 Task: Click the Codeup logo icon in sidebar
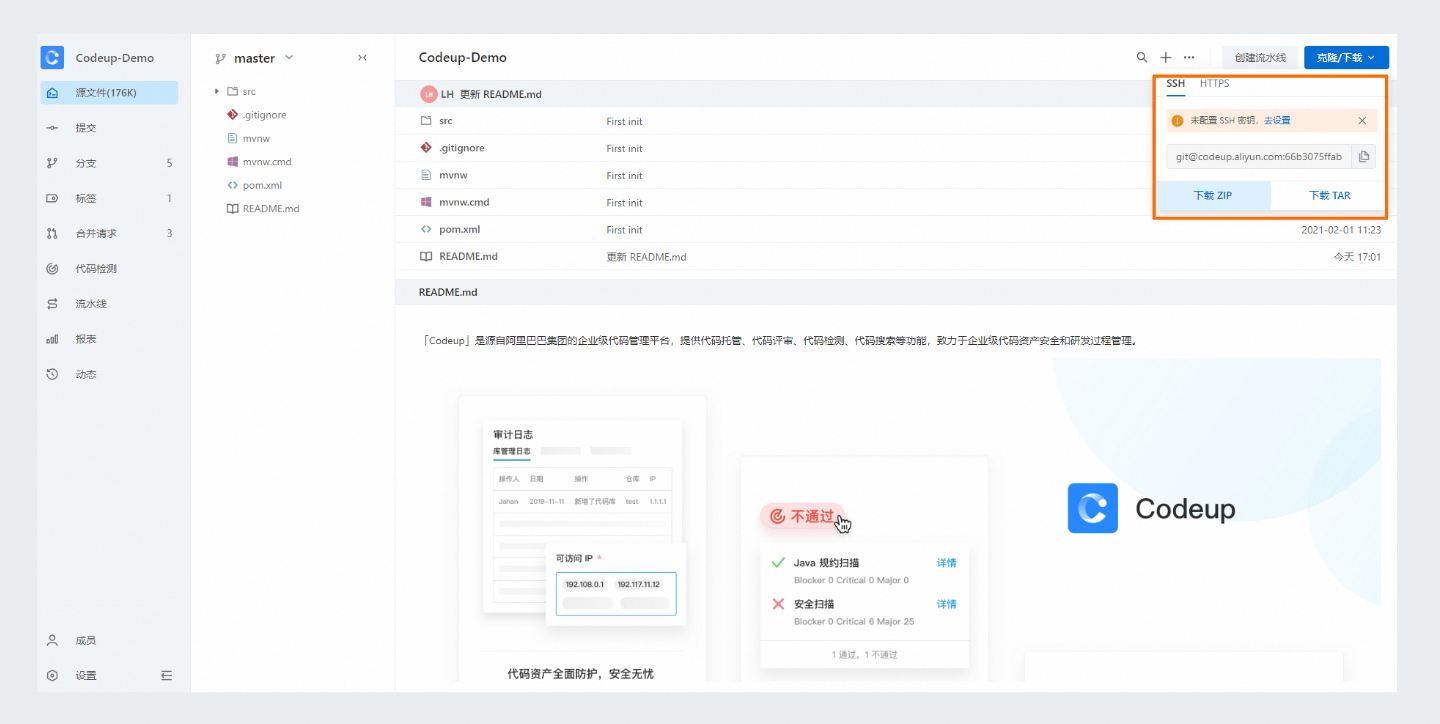[x=52, y=58]
